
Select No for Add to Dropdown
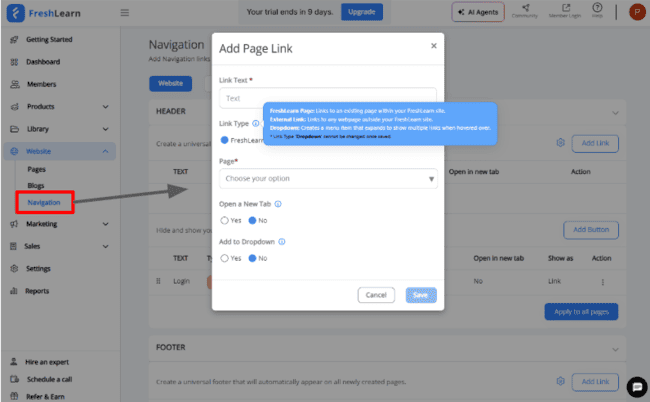tap(252, 258)
